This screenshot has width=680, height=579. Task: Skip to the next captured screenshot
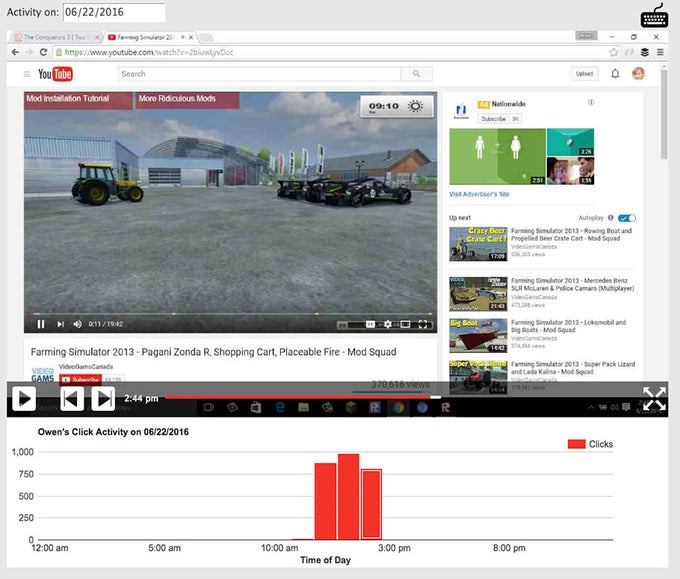click(x=103, y=398)
